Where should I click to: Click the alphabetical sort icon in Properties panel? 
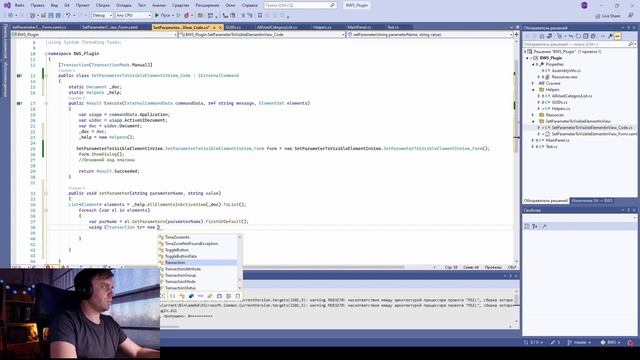pos(535,226)
